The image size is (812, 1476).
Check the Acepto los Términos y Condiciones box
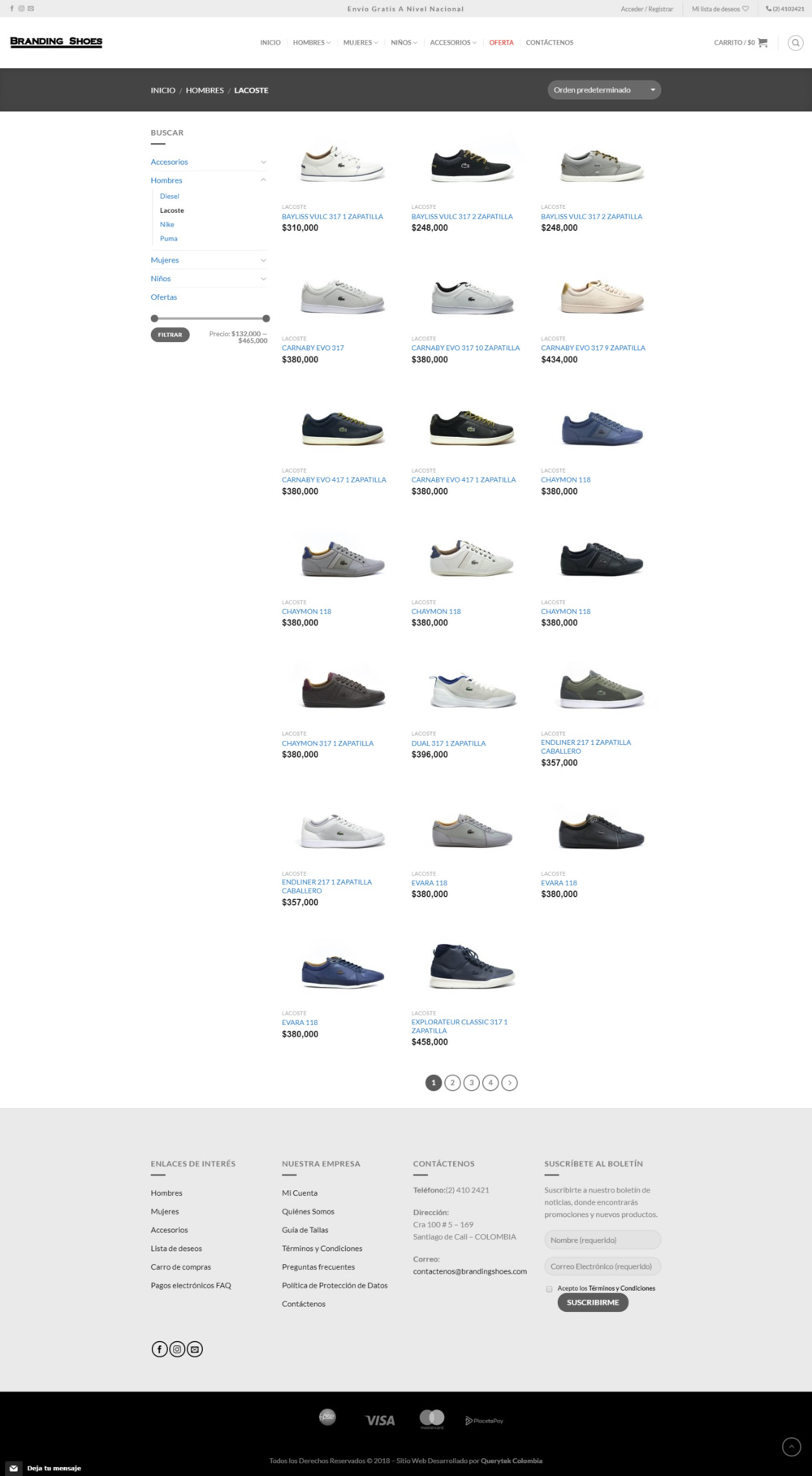point(550,1289)
